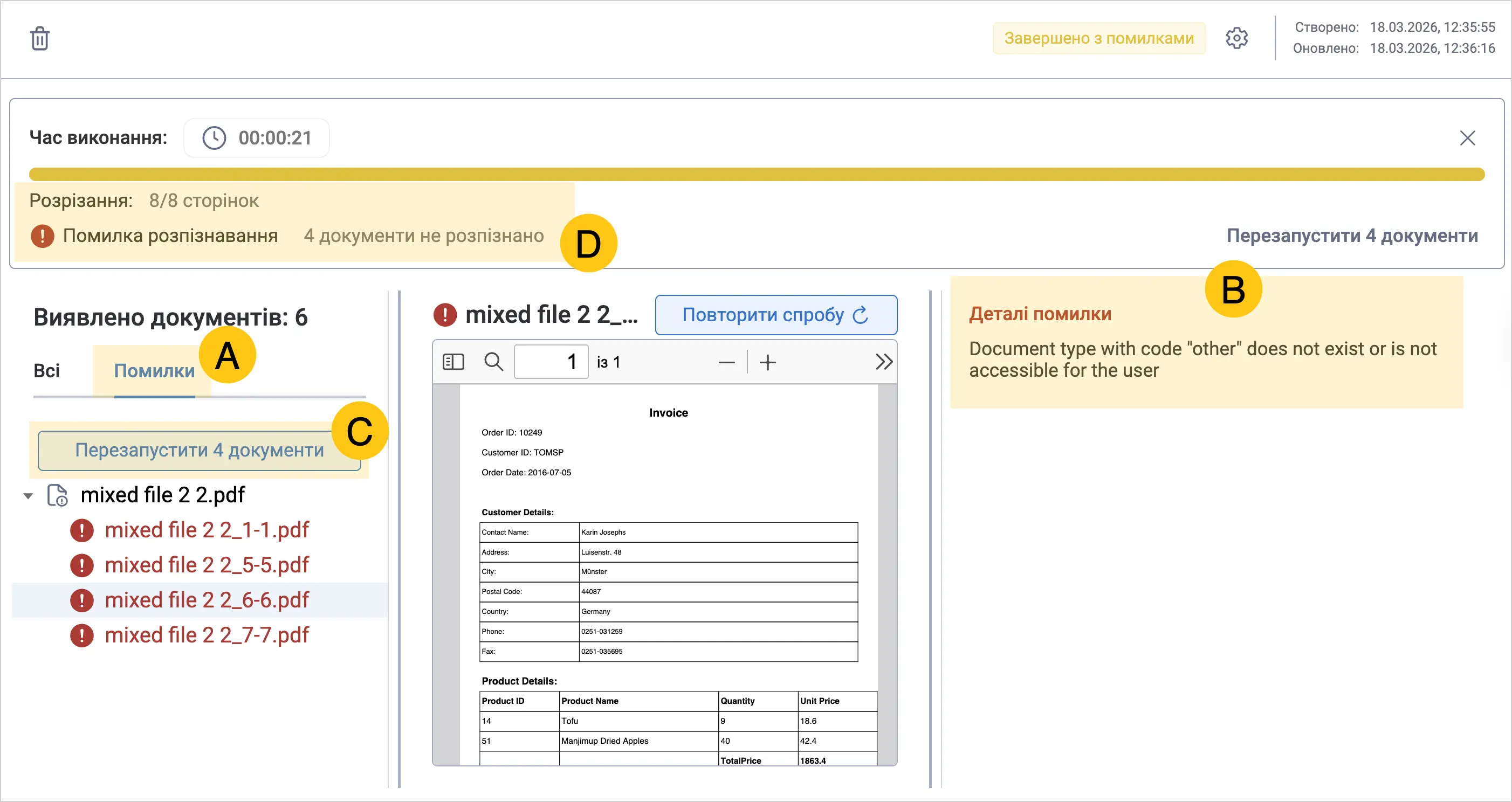
Task: Click the recognition error warning icon
Action: click(42, 236)
